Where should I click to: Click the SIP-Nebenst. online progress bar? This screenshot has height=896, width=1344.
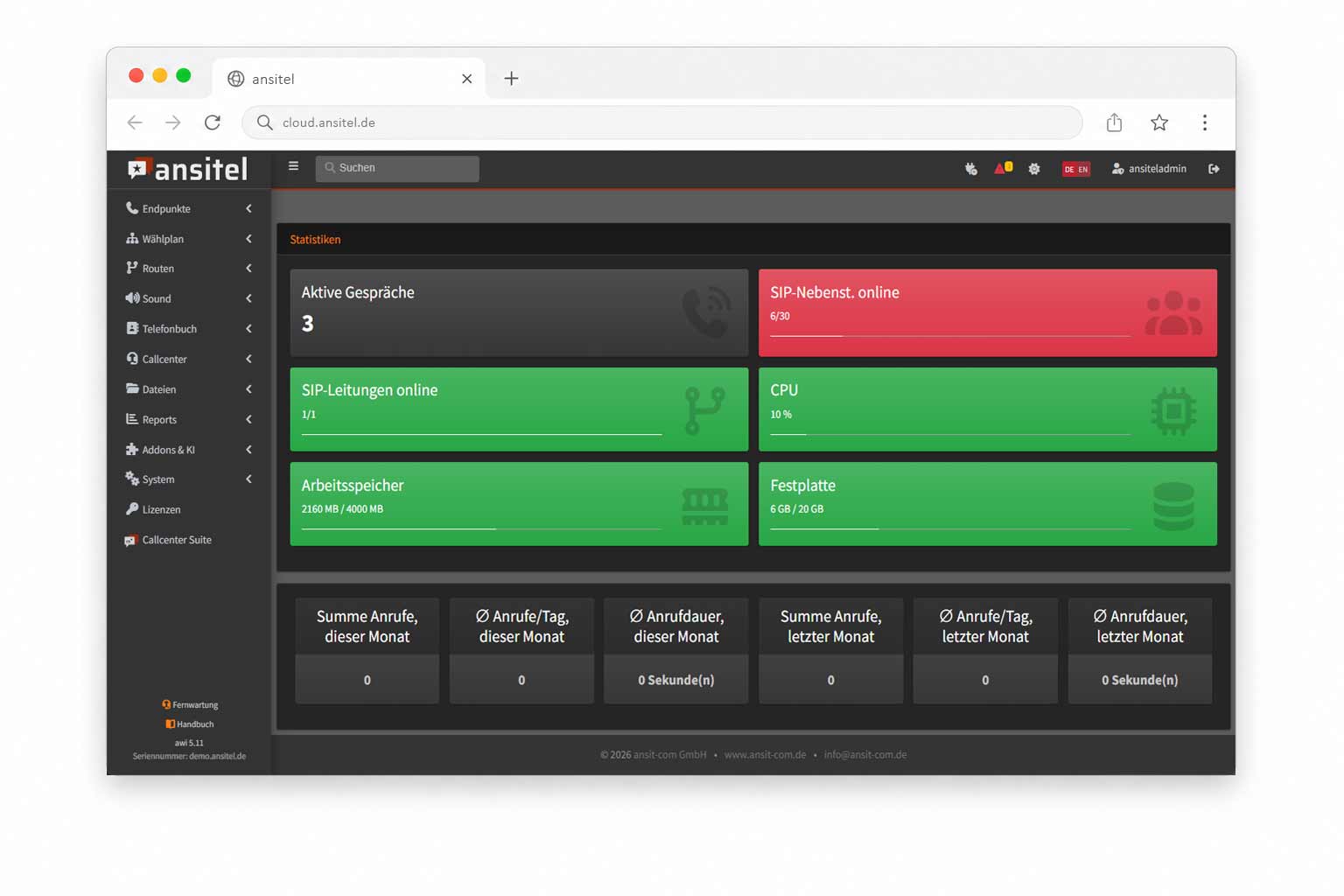pyautogui.click(x=949, y=336)
